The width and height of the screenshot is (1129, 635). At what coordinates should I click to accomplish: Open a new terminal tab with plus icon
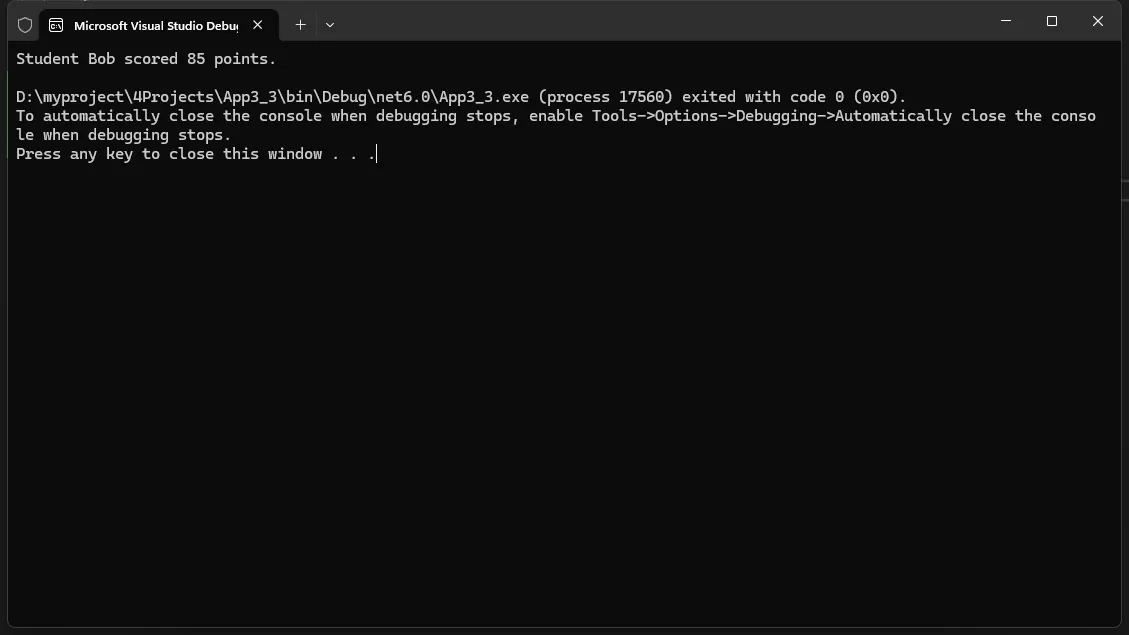point(300,24)
